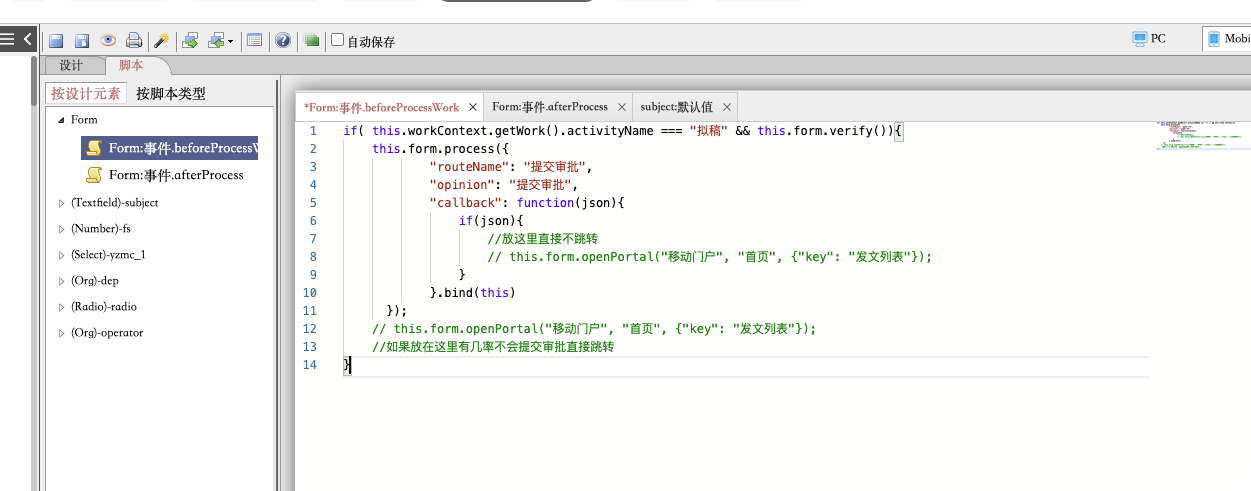
Task: Switch to PC device view
Action: [1149, 39]
